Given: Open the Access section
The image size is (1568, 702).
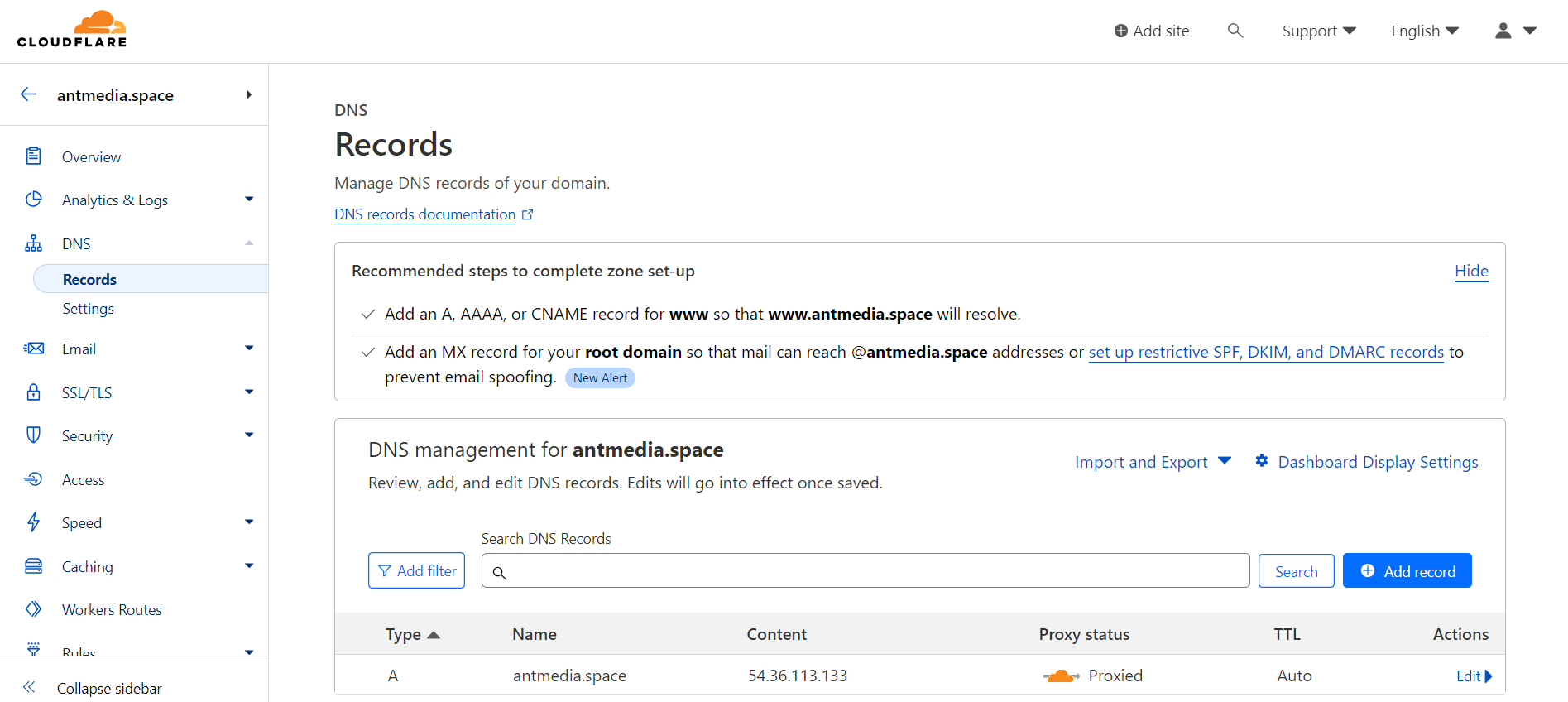Looking at the screenshot, I should click(83, 479).
